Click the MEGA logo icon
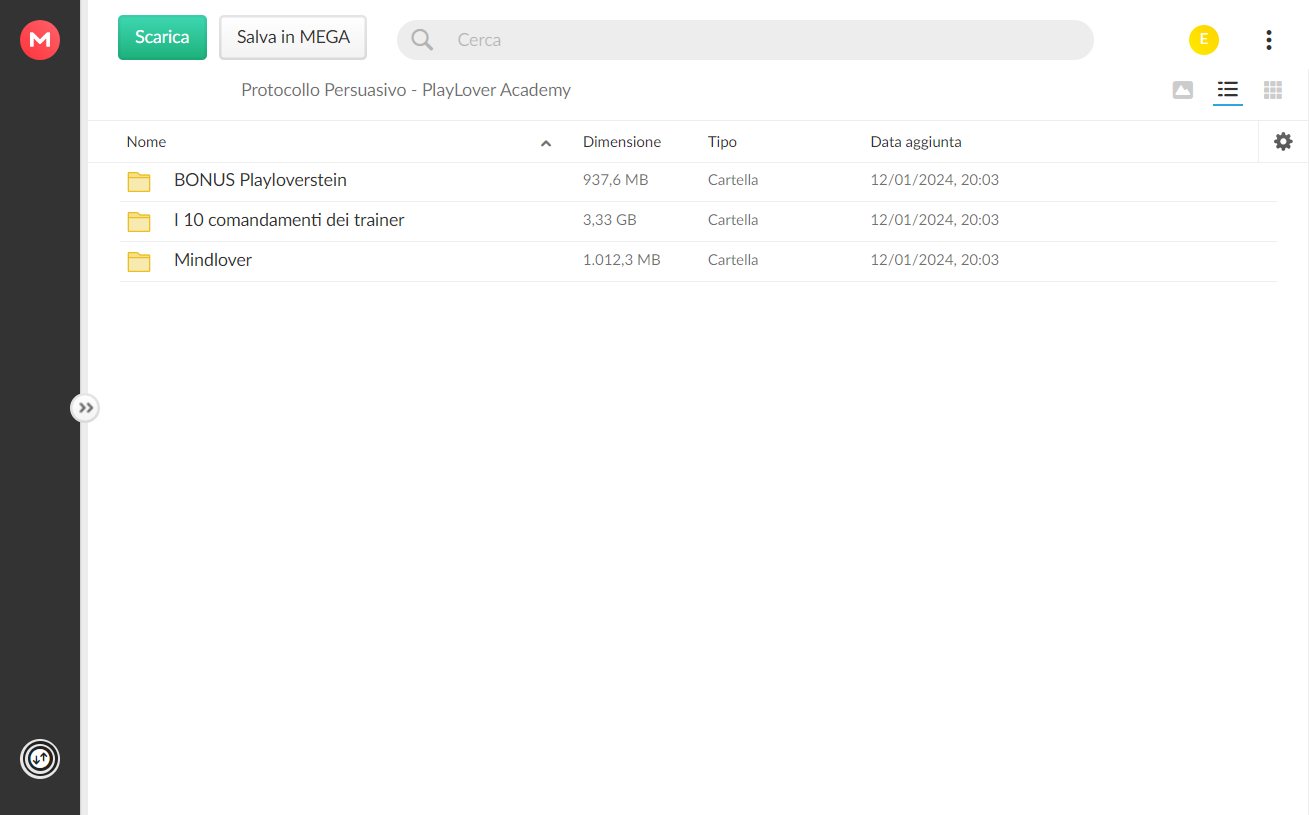The image size is (1309, 815). click(40, 40)
